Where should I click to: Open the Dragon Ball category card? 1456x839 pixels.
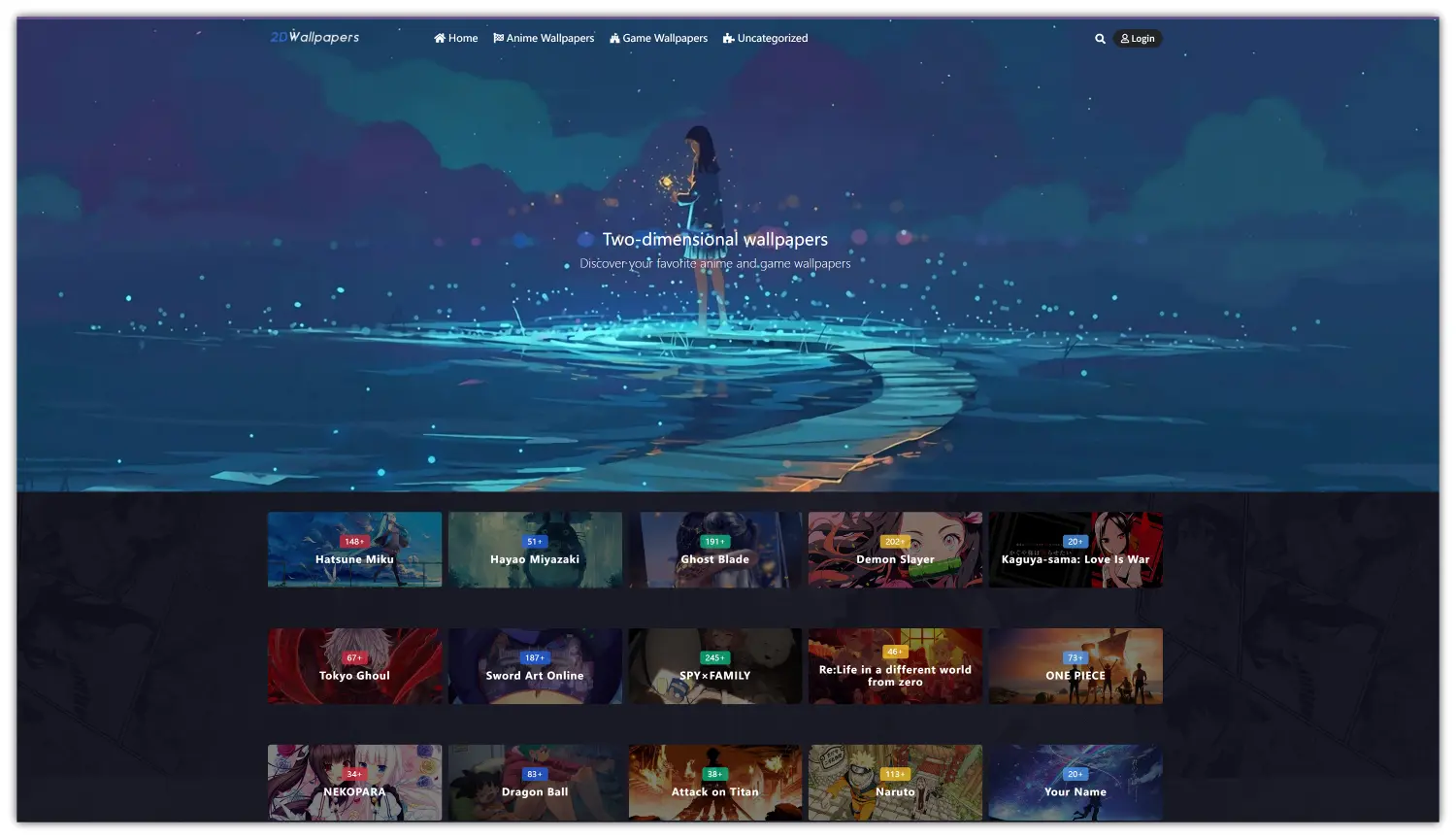click(535, 783)
